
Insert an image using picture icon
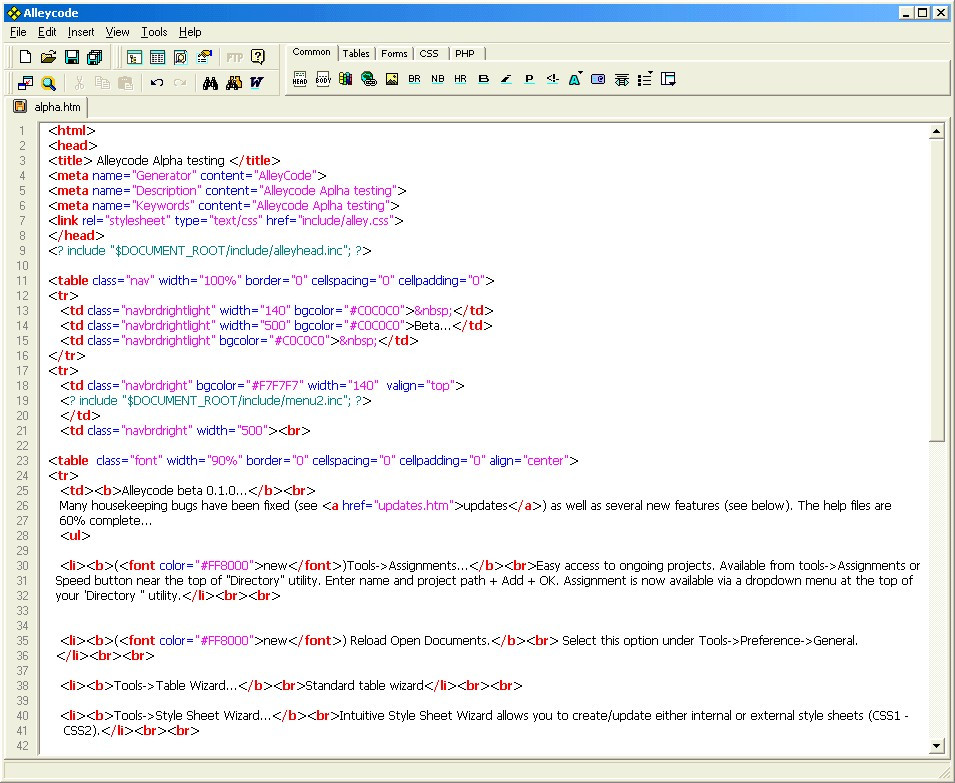click(392, 79)
